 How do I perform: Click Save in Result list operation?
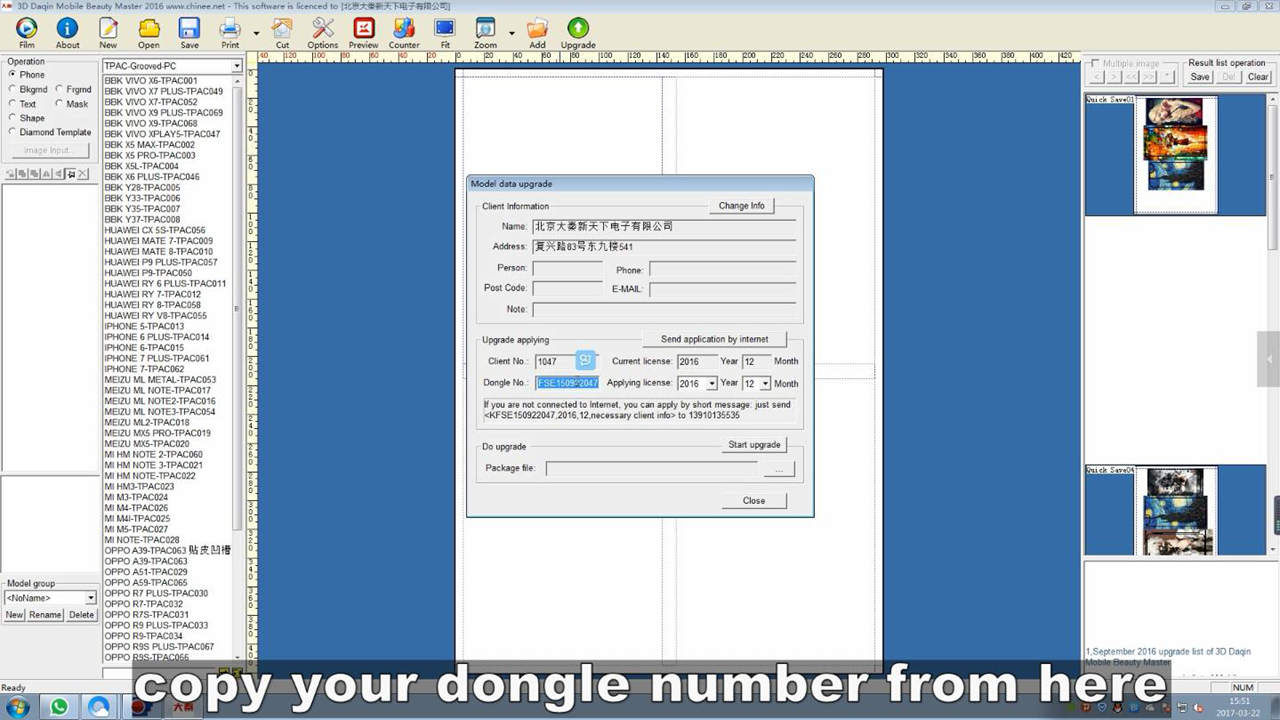click(x=1200, y=77)
